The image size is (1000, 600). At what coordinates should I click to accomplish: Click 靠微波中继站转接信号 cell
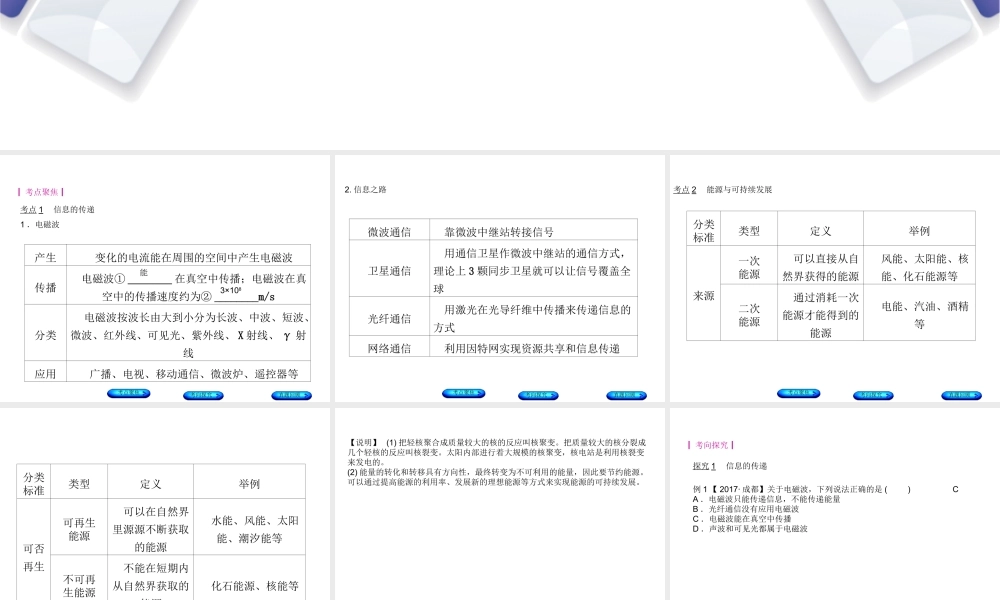click(x=533, y=231)
